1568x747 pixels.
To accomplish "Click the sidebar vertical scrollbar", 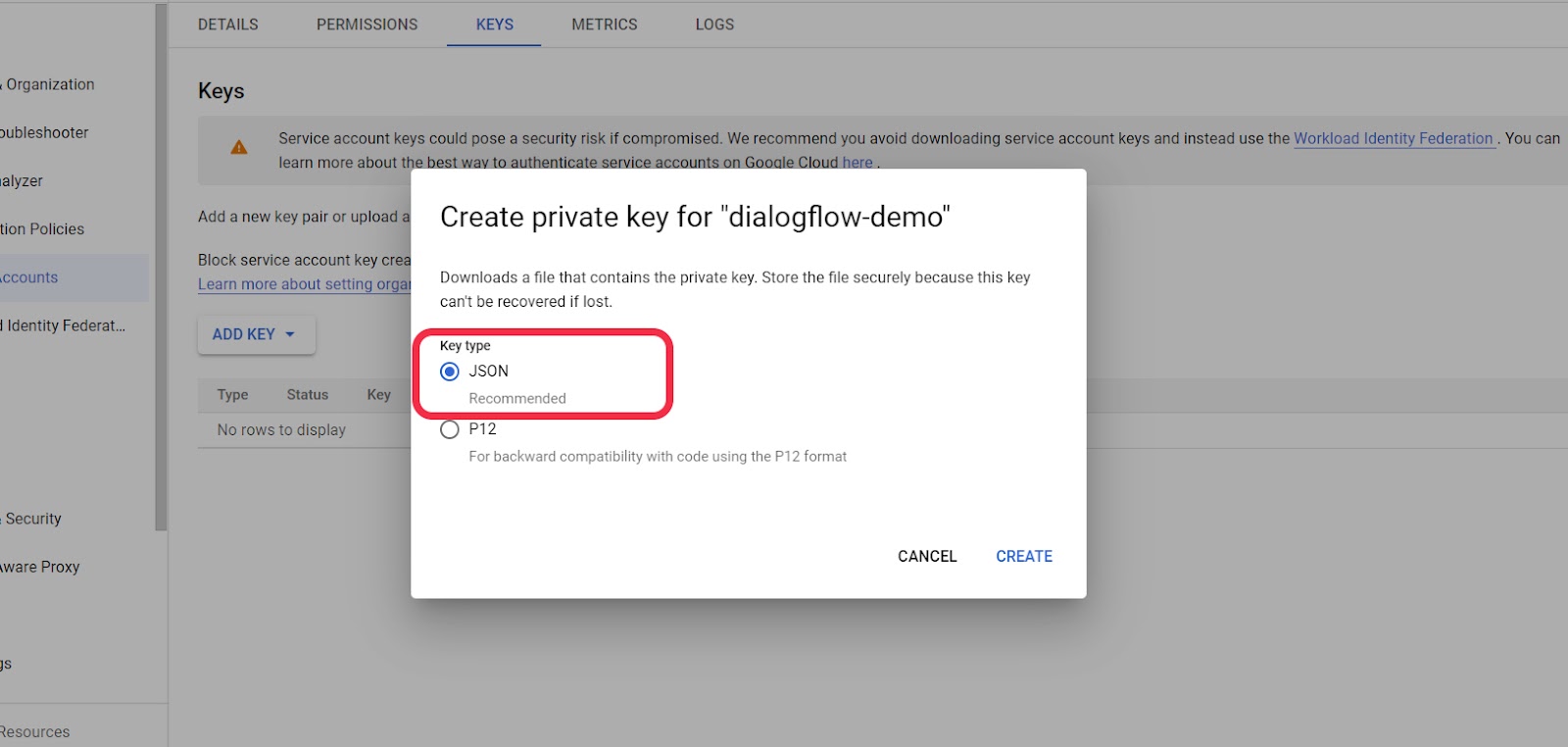I will pyautogui.click(x=161, y=267).
